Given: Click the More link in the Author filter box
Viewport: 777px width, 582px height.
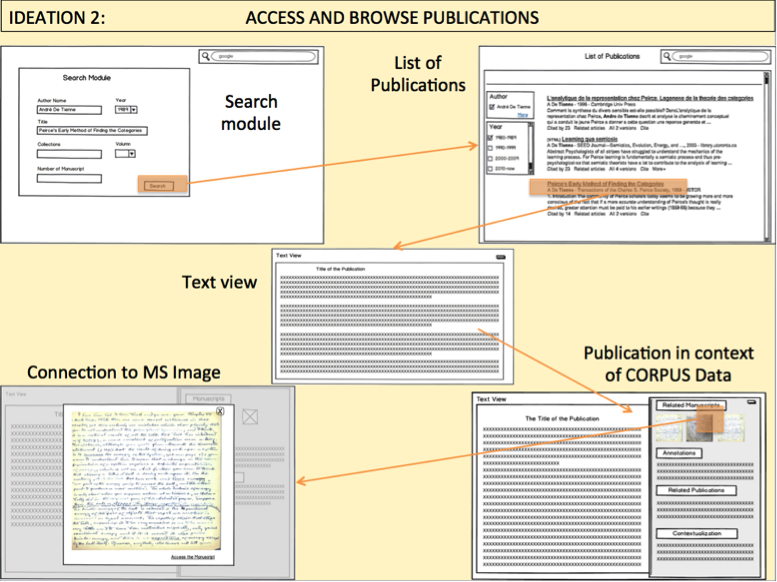Looking at the screenshot, I should pyautogui.click(x=523, y=115).
